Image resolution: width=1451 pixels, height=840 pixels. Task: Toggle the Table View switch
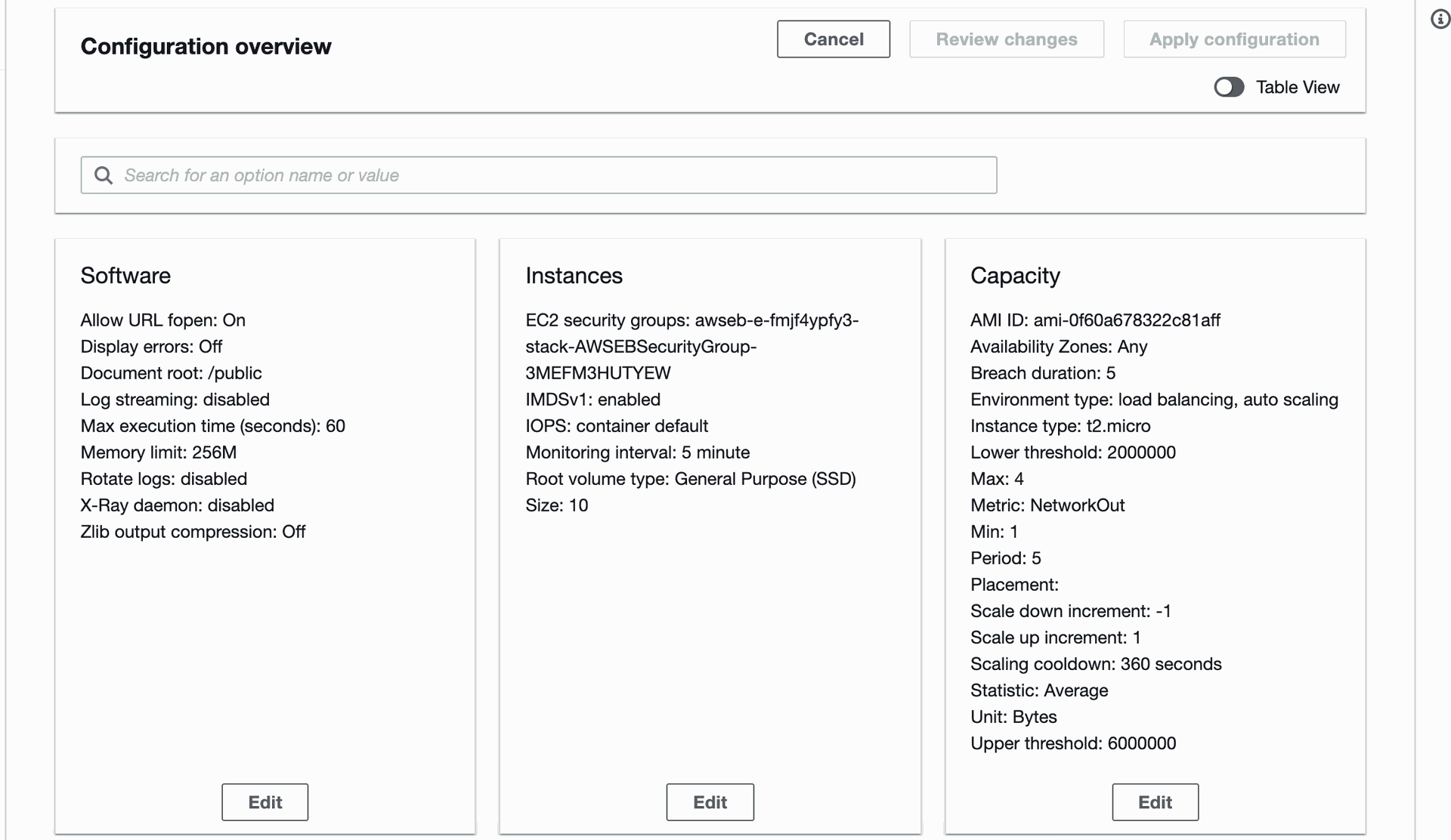click(x=1229, y=87)
